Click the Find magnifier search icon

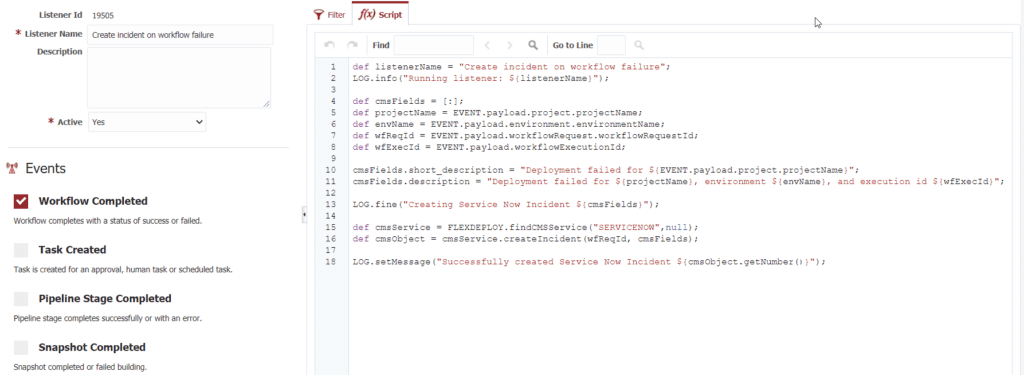[x=533, y=45]
